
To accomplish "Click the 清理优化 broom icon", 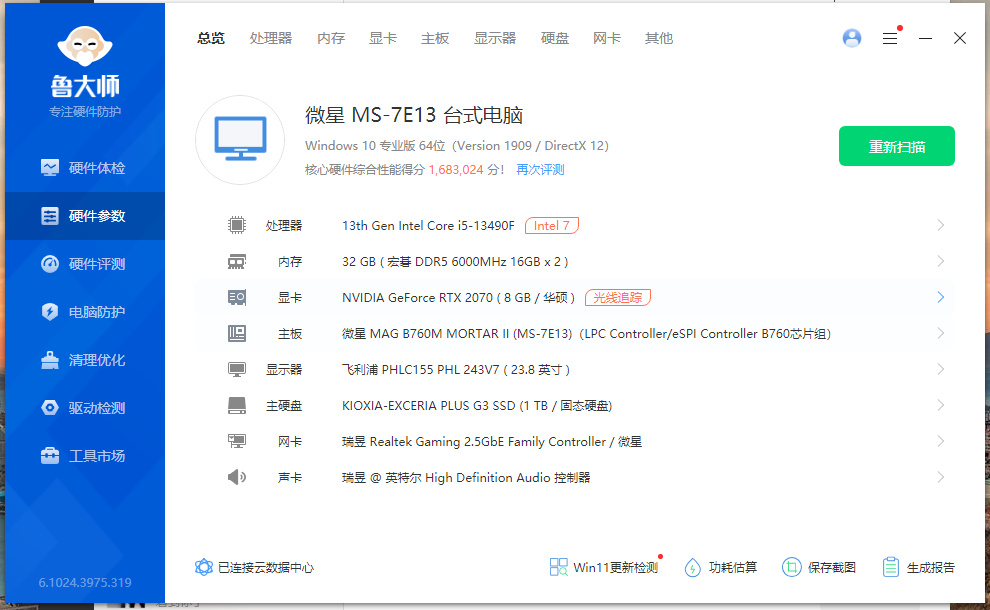I will point(50,360).
